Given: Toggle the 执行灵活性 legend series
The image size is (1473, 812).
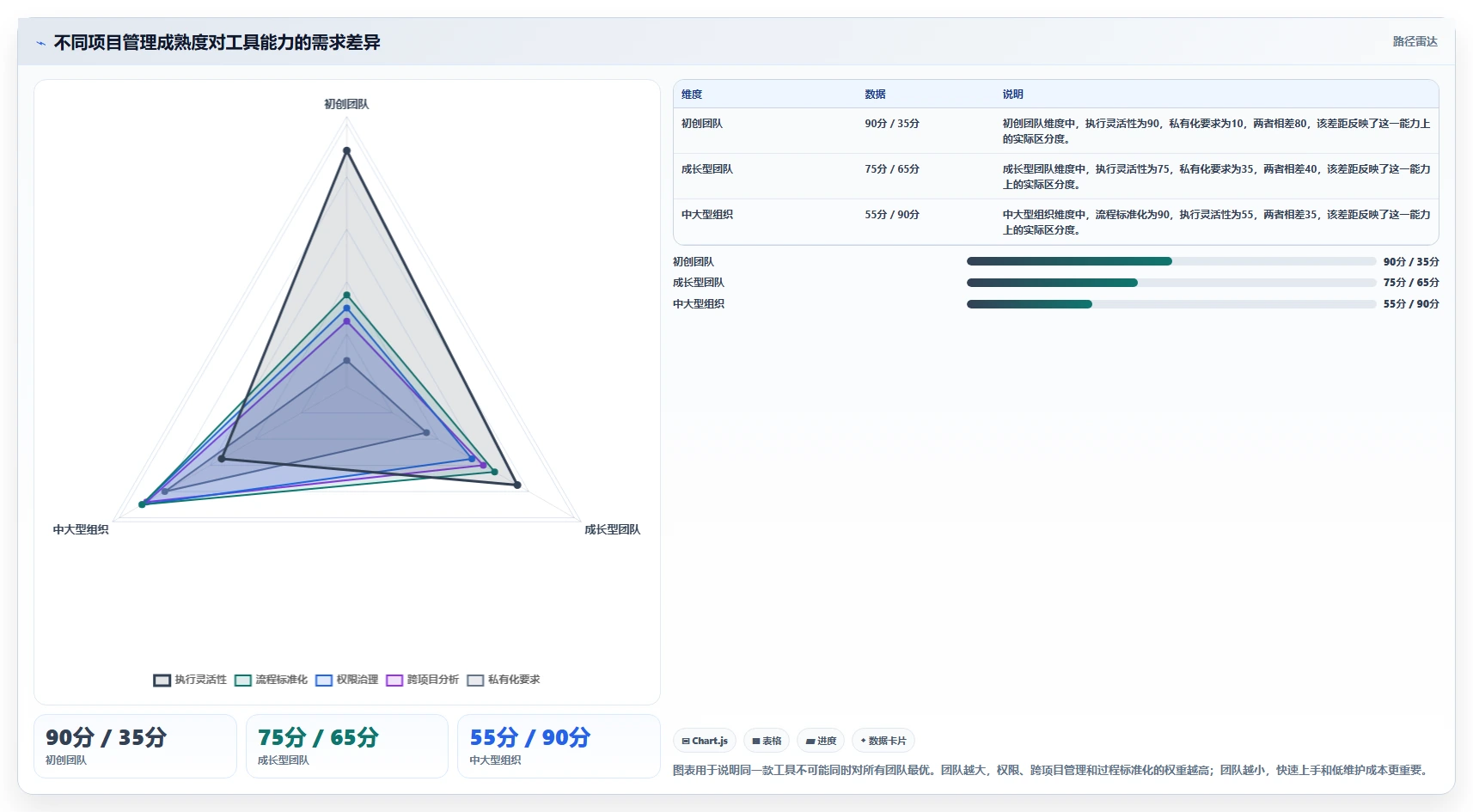Looking at the screenshot, I should (x=190, y=680).
